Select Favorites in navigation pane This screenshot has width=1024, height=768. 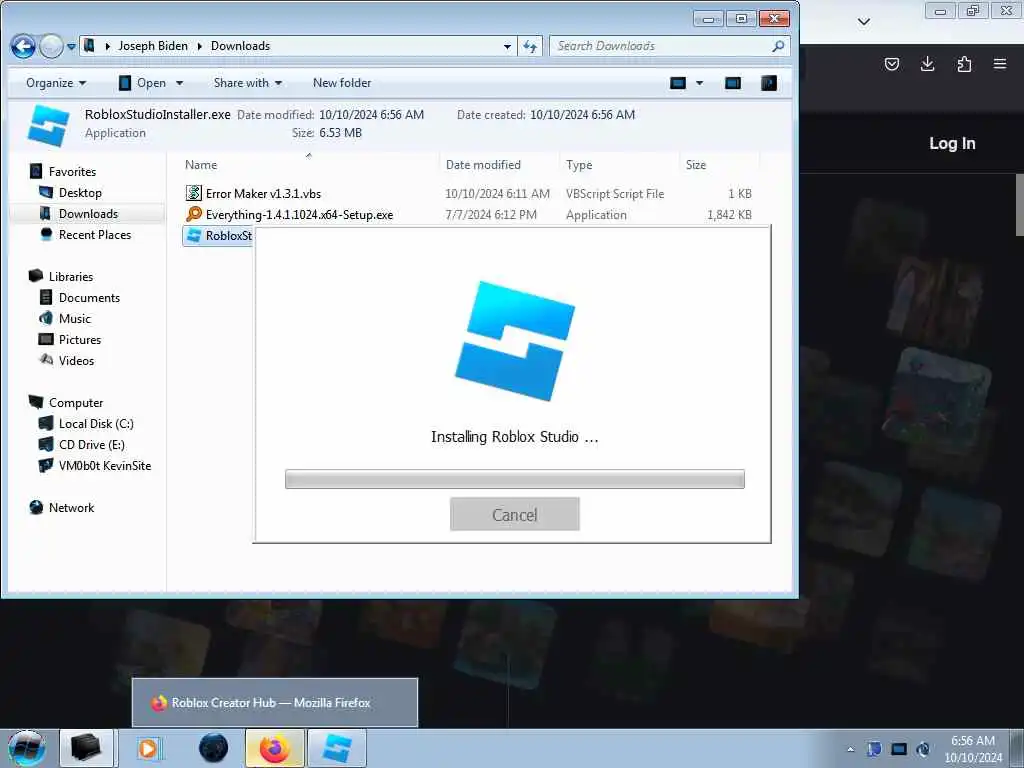pos(72,172)
